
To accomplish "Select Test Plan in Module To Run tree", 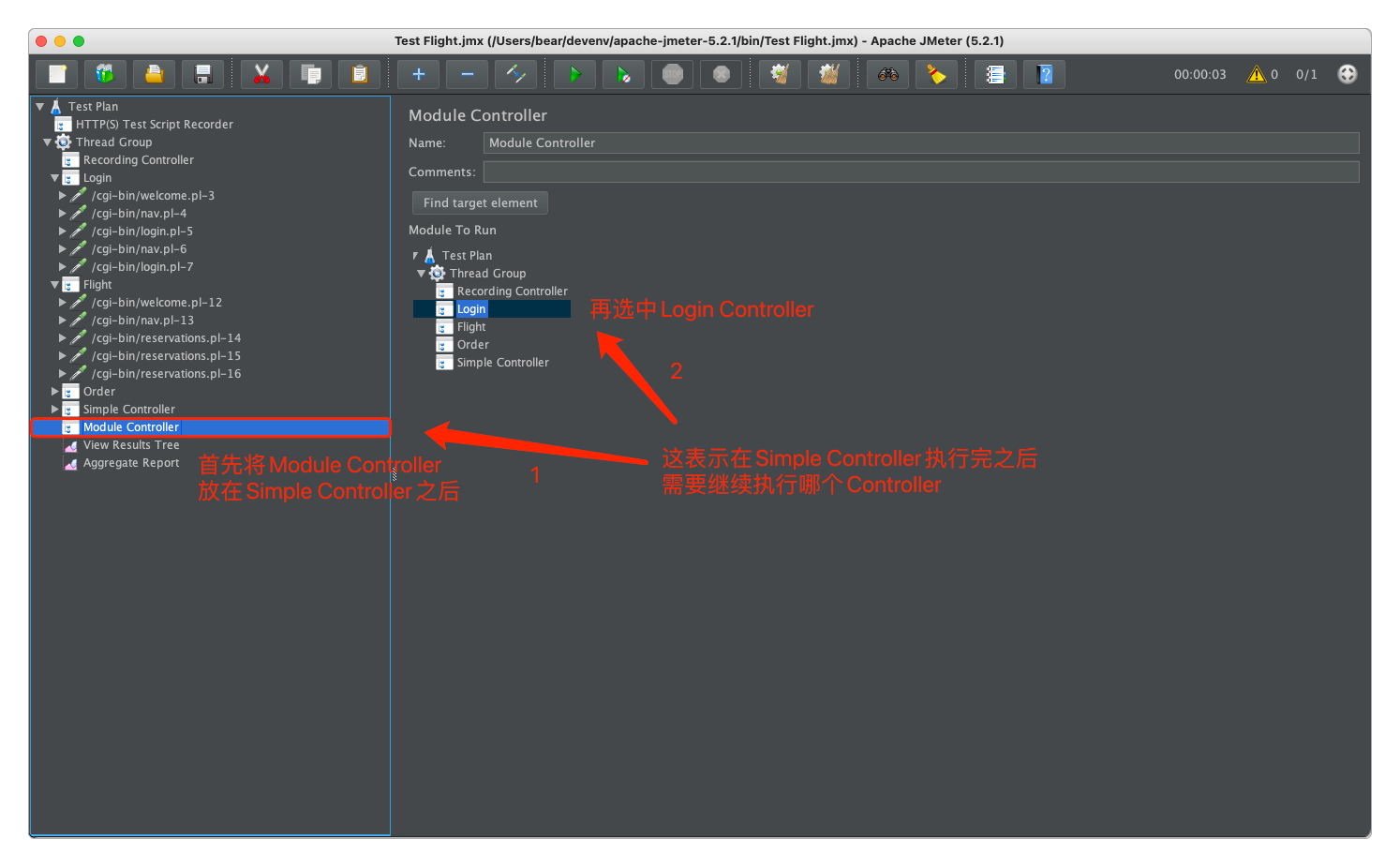I will tap(467, 256).
